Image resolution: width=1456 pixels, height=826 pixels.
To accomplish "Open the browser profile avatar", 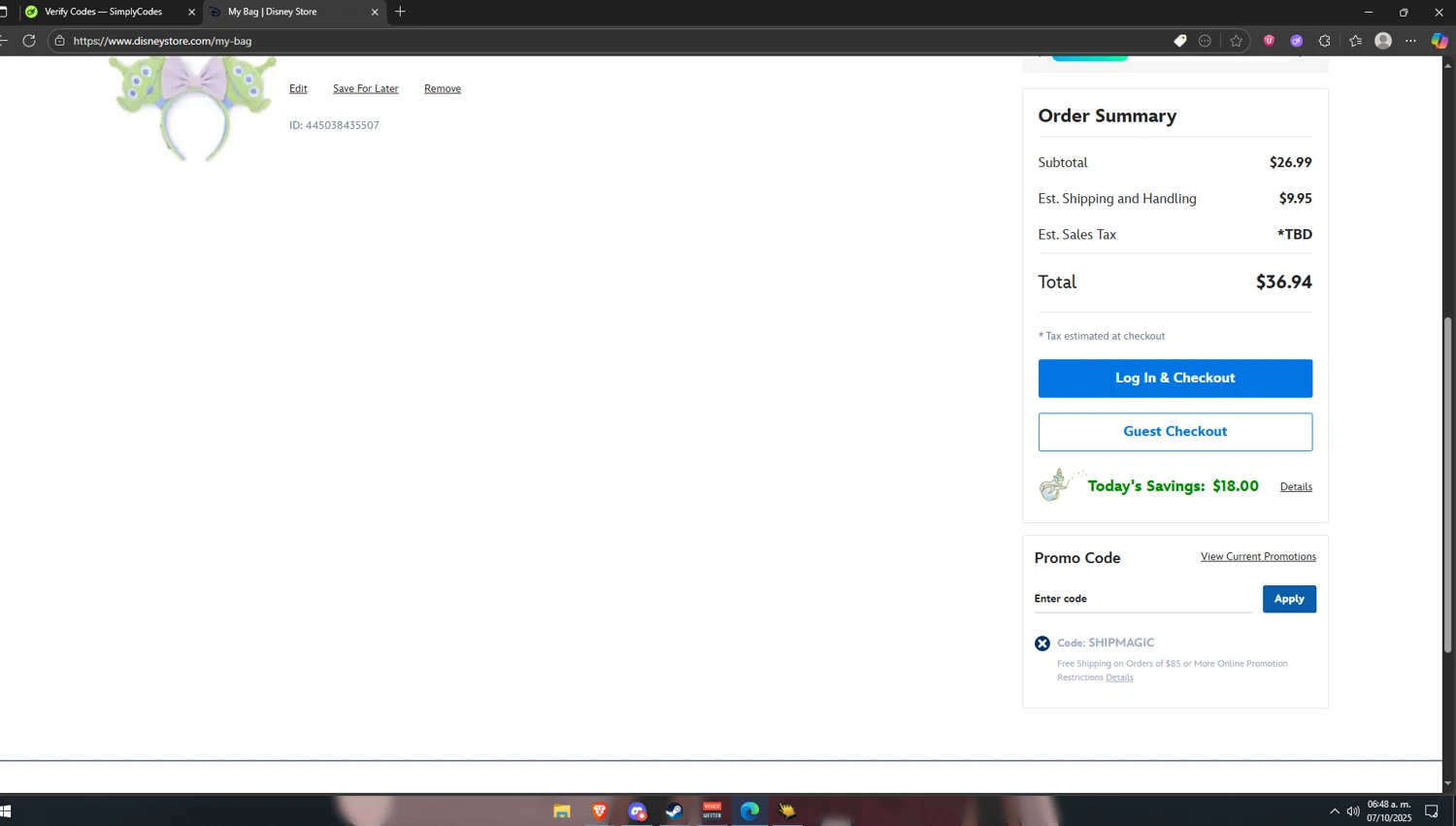I will [1383, 41].
